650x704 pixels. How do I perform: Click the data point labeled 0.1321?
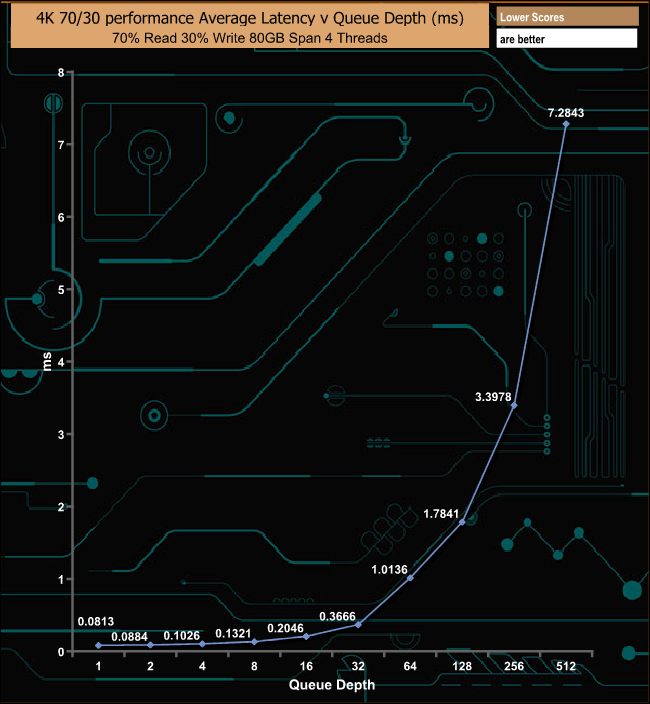point(254,642)
